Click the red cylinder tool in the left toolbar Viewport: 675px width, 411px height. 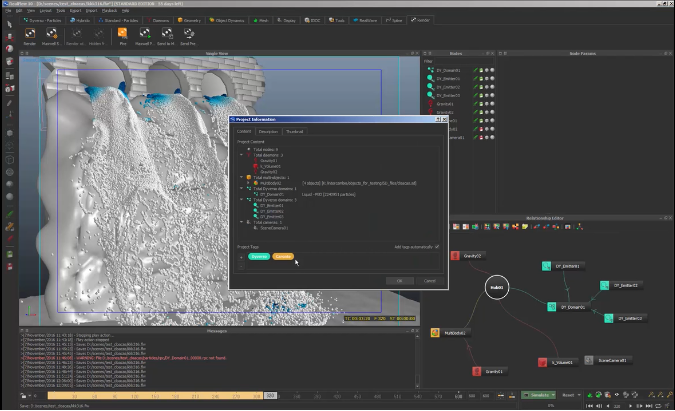9,37
